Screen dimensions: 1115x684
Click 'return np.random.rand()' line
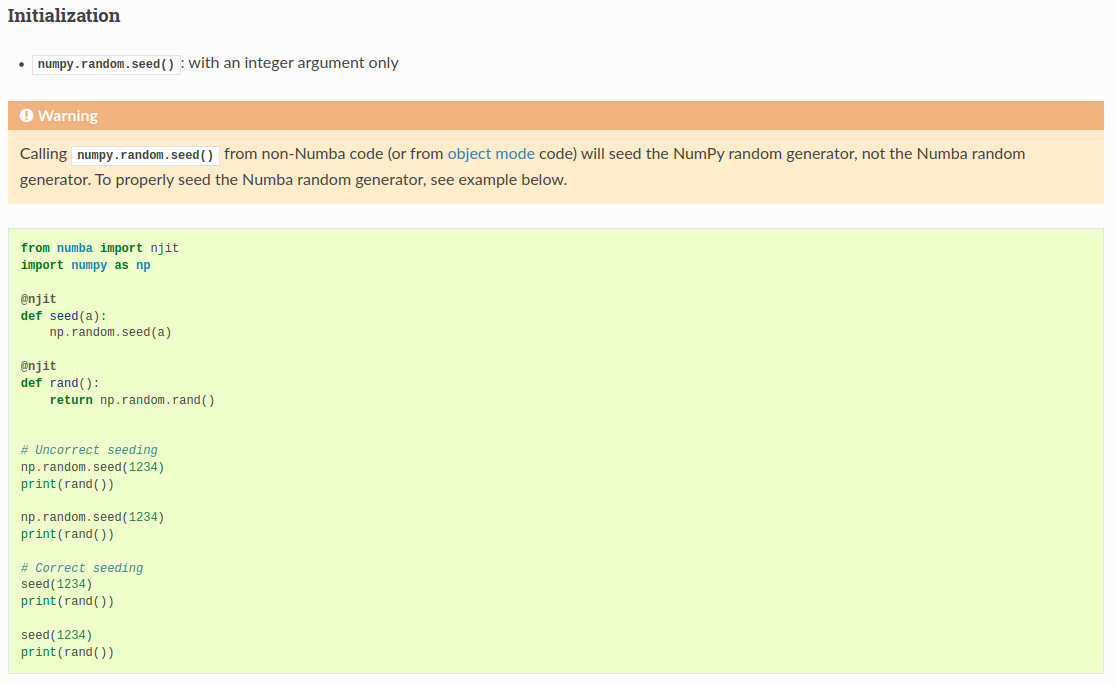[x=132, y=400]
